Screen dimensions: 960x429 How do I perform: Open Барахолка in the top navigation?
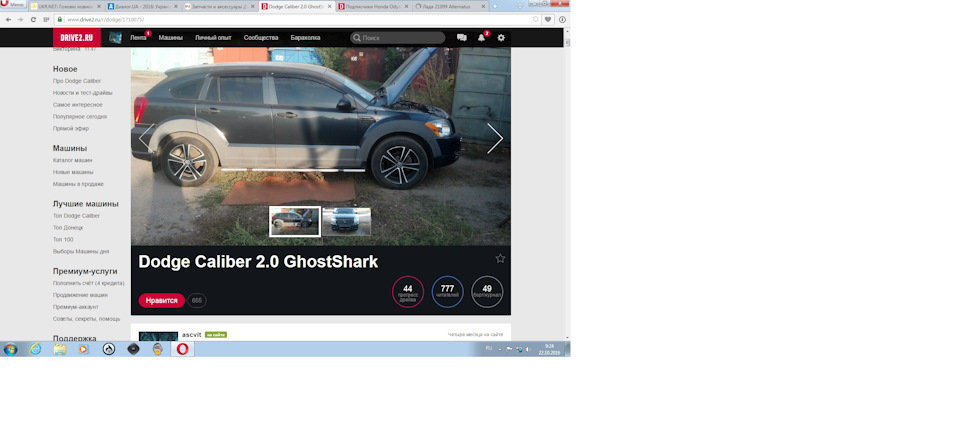306,38
